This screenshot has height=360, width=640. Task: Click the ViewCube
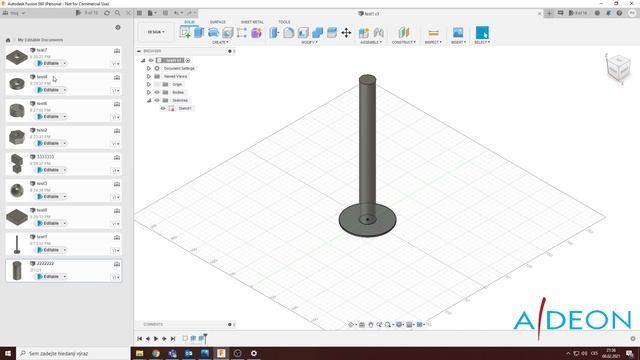[618, 68]
